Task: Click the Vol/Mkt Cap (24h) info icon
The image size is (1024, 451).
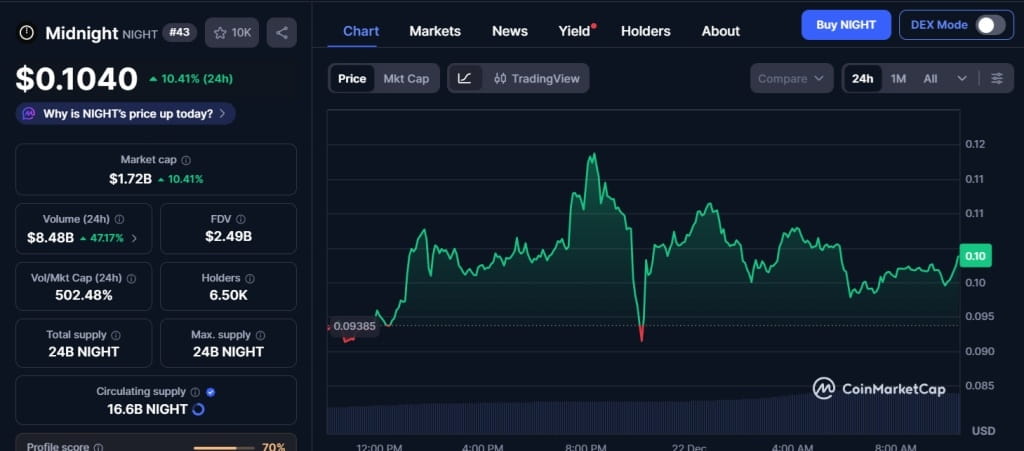Action: tap(131, 279)
